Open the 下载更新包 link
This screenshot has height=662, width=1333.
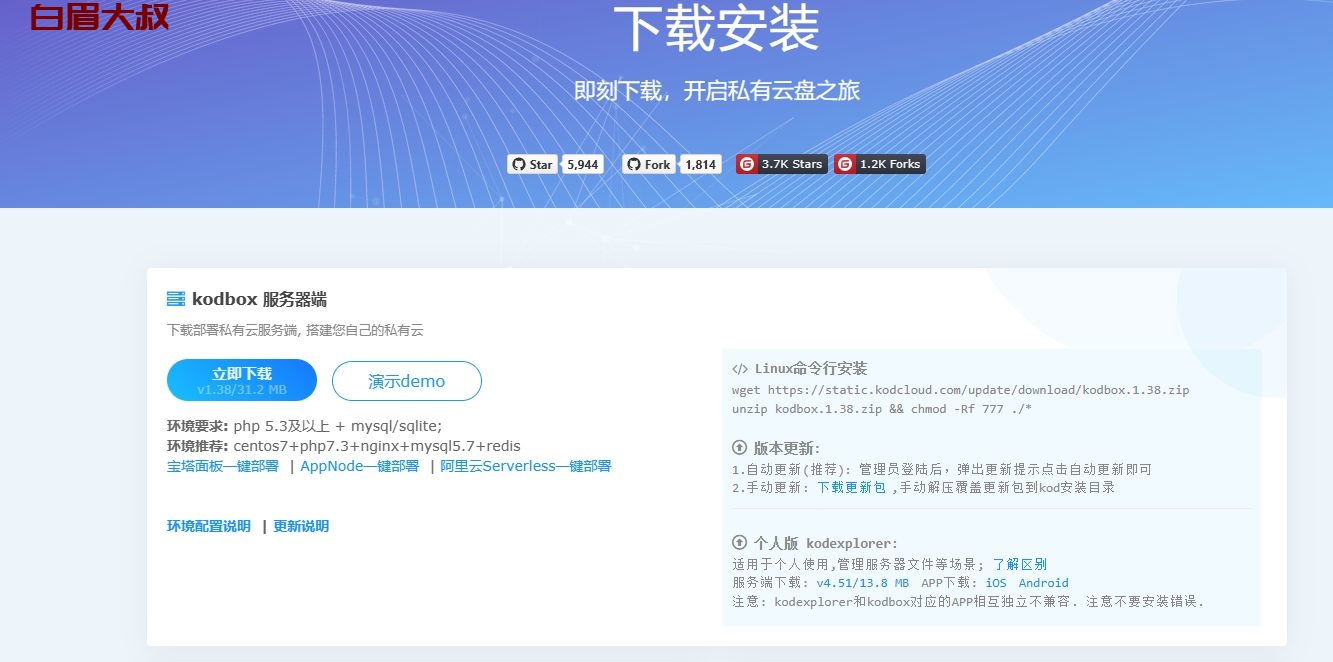tap(852, 488)
